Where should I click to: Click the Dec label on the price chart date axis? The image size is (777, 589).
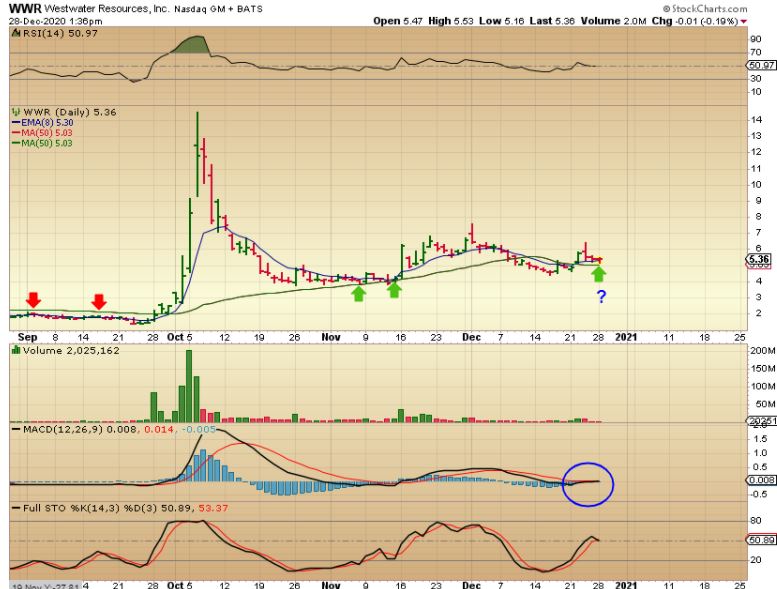471,337
